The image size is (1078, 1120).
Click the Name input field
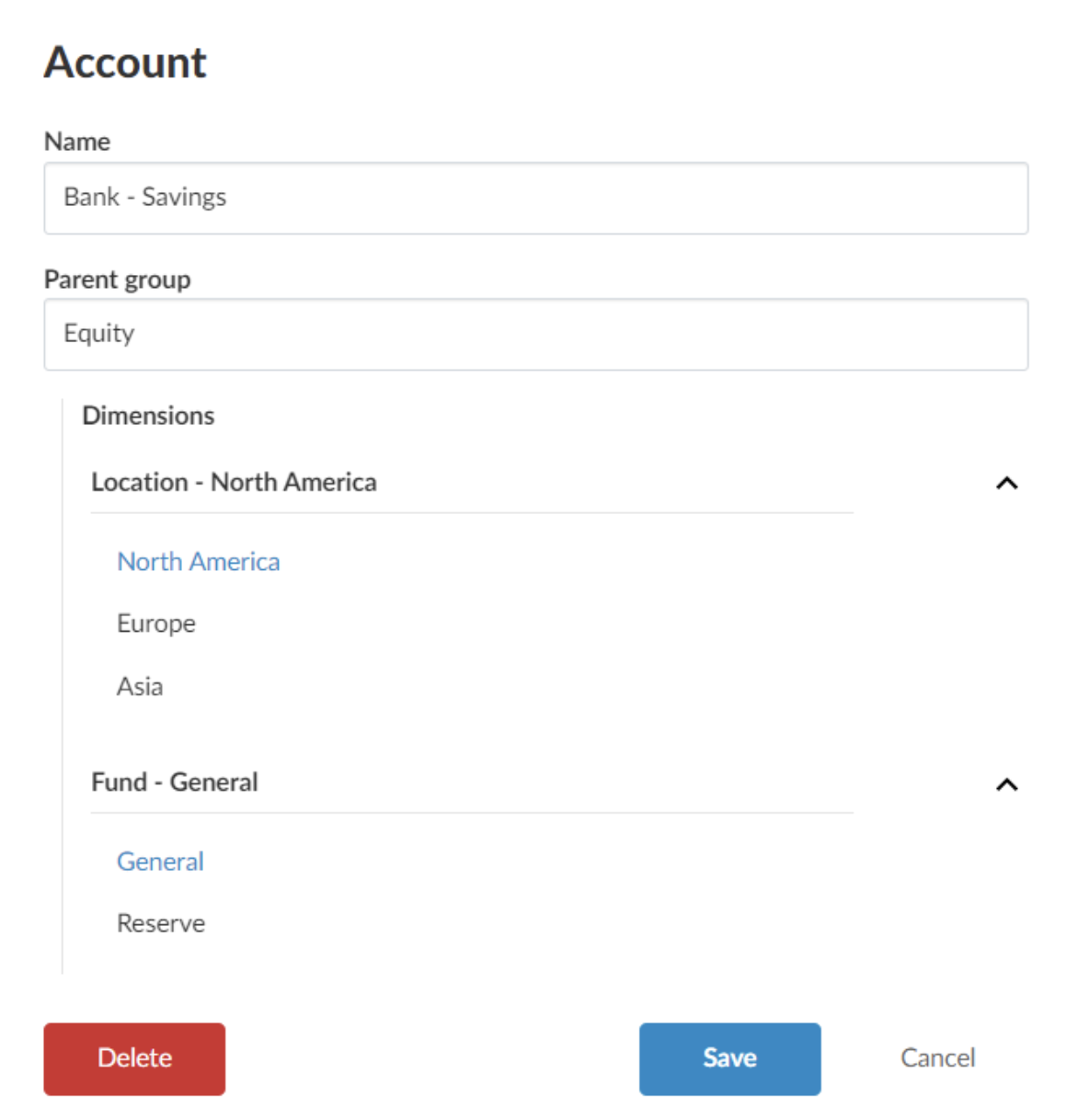point(535,198)
